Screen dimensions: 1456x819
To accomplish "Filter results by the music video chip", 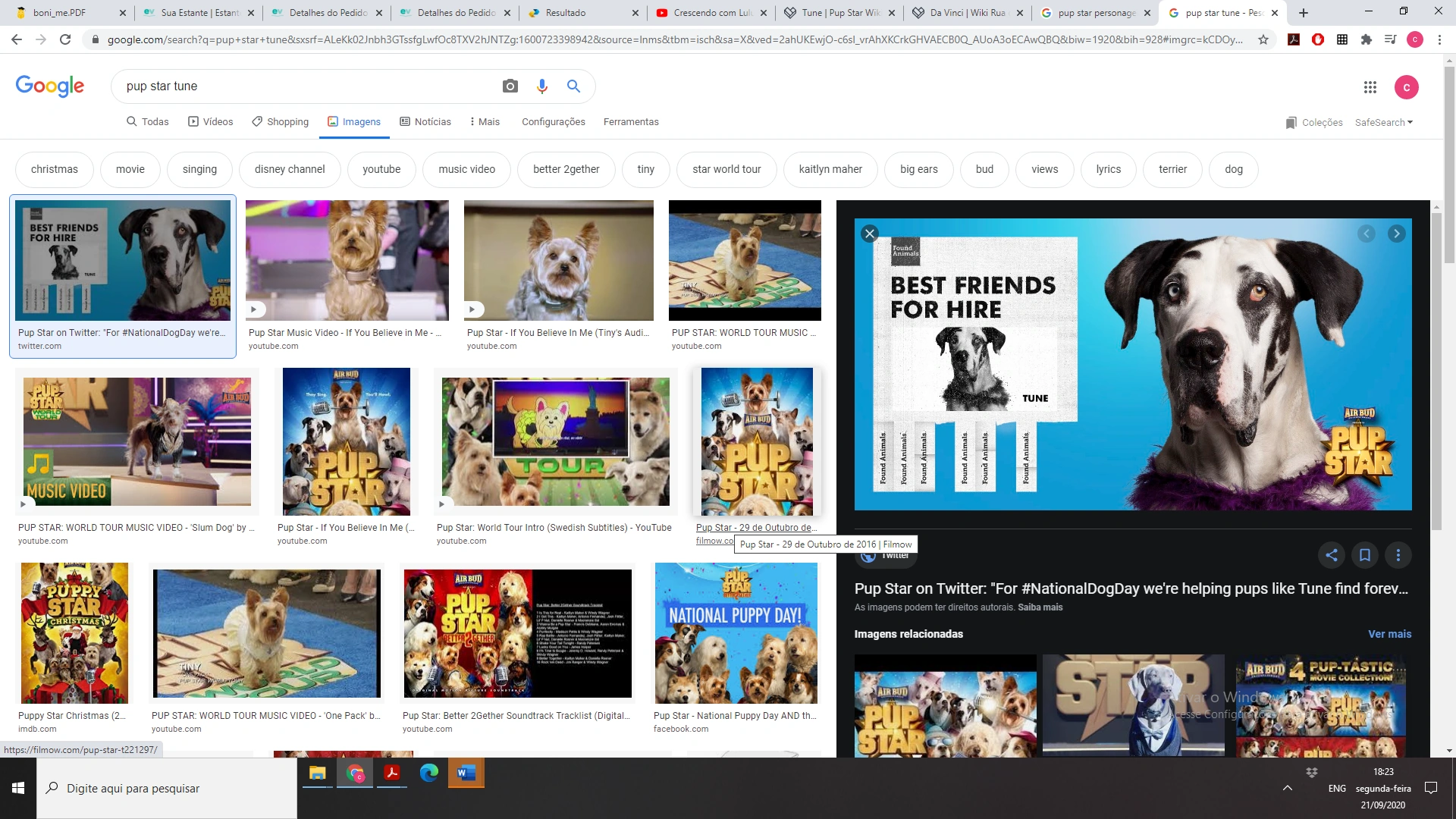I will tap(466, 169).
